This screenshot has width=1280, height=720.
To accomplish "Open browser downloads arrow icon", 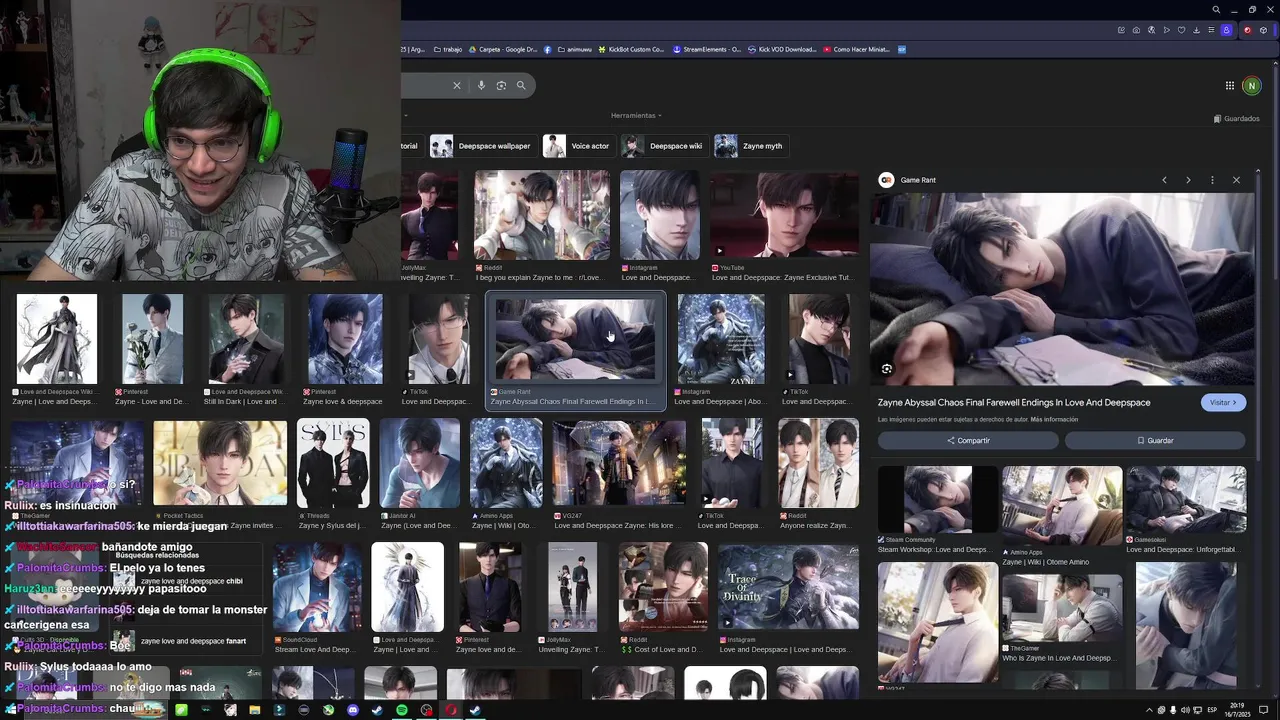I will pyautogui.click(x=1197, y=30).
